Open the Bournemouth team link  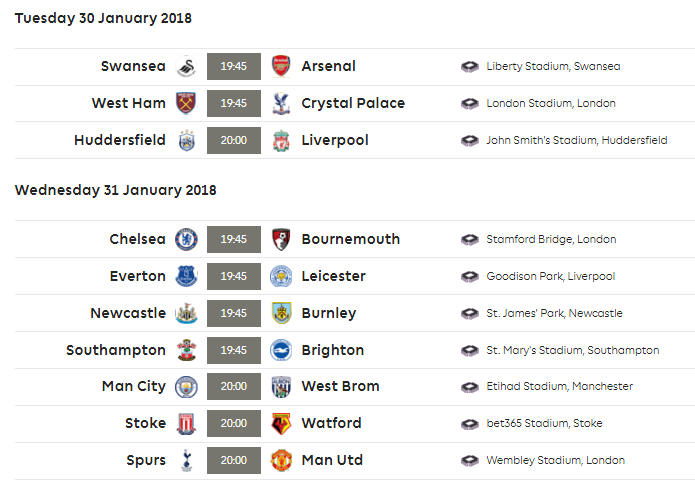[351, 239]
